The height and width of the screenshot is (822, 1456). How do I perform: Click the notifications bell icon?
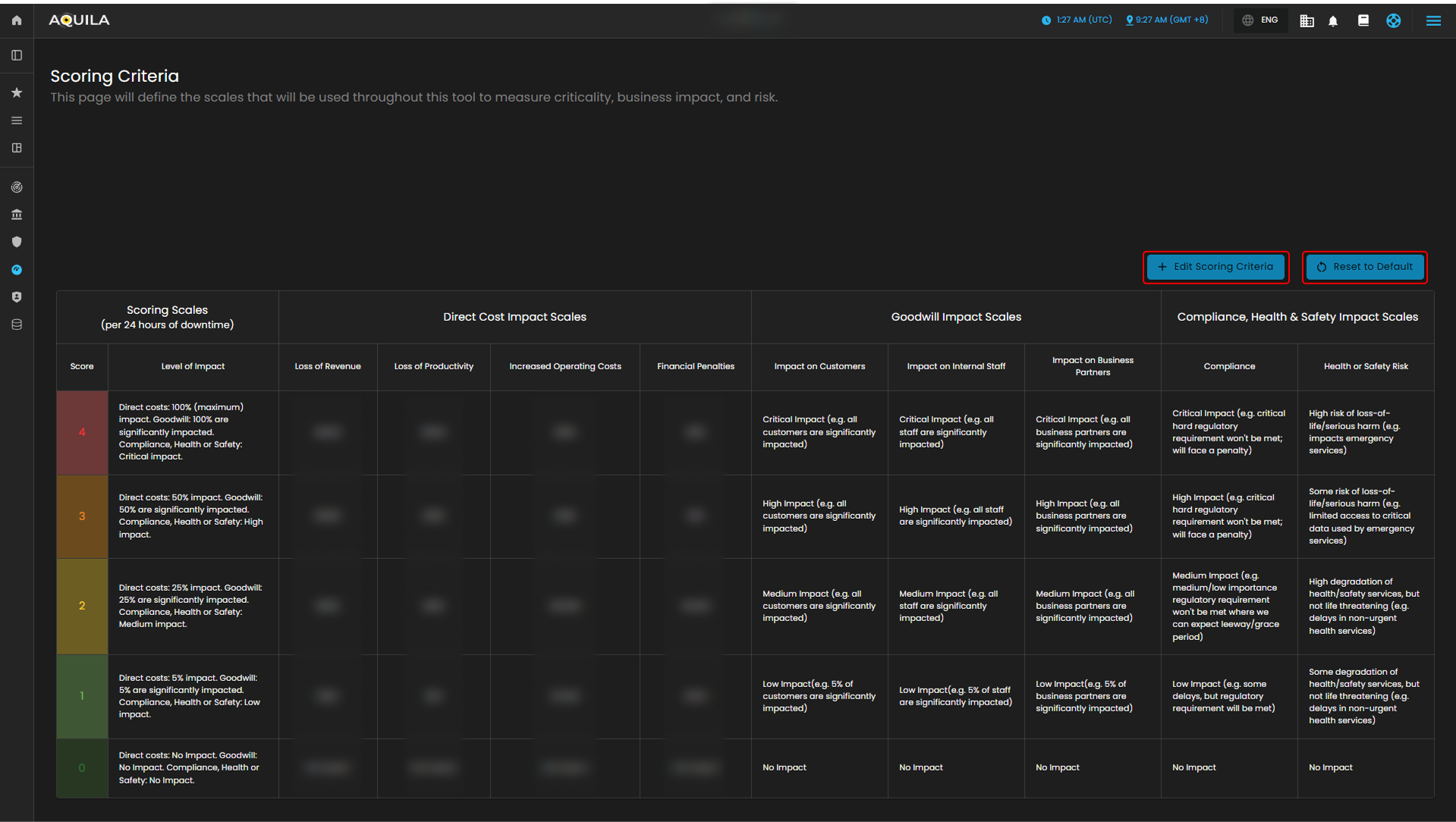(x=1333, y=21)
